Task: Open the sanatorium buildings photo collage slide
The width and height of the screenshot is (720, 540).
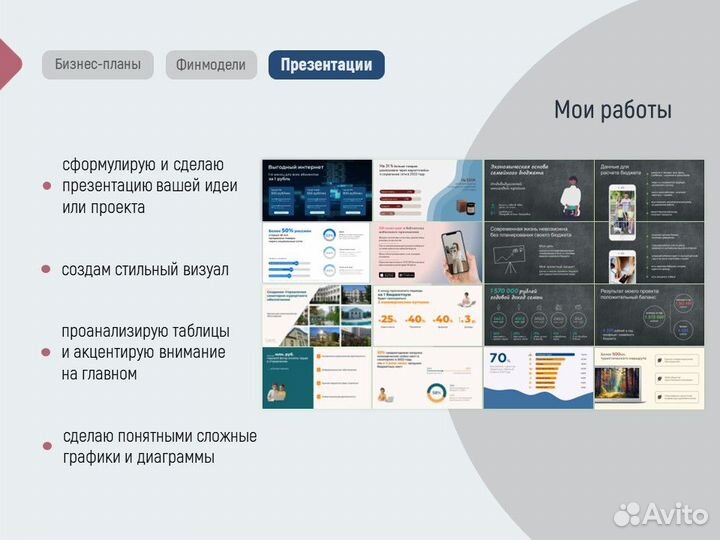Action: pyautogui.click(x=317, y=315)
